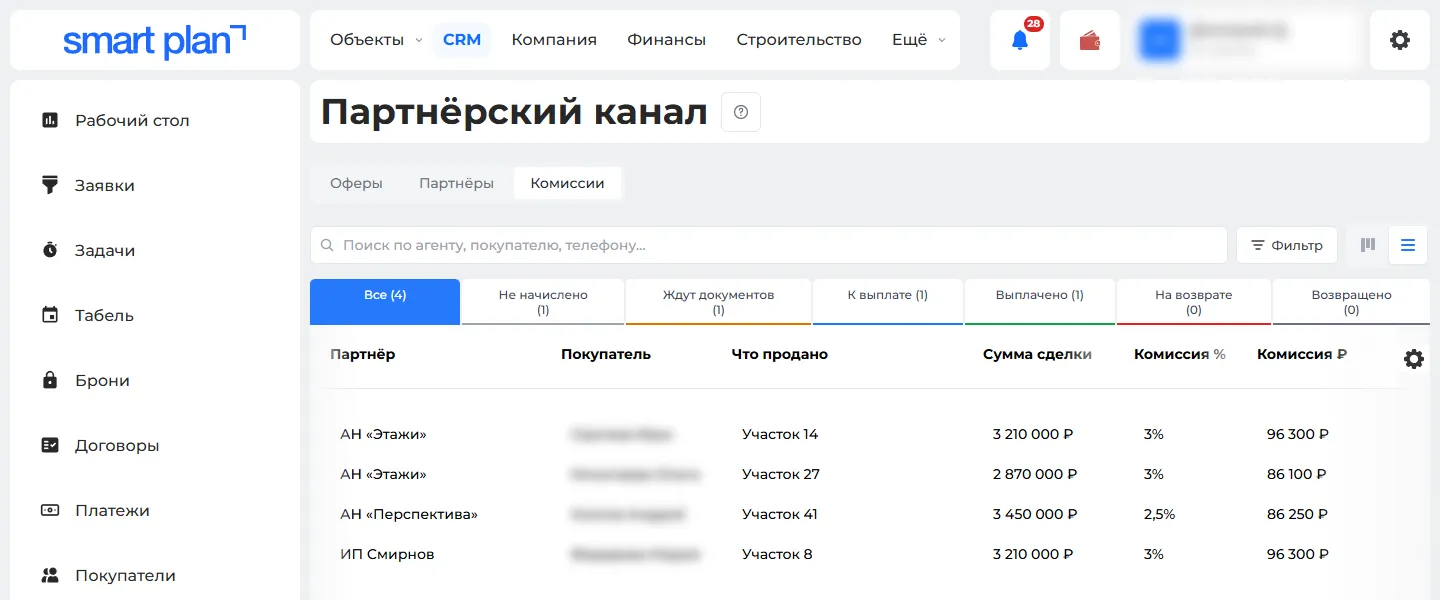Image resolution: width=1440 pixels, height=600 pixels.
Task: Click the Брони lock icon
Action: pos(50,380)
